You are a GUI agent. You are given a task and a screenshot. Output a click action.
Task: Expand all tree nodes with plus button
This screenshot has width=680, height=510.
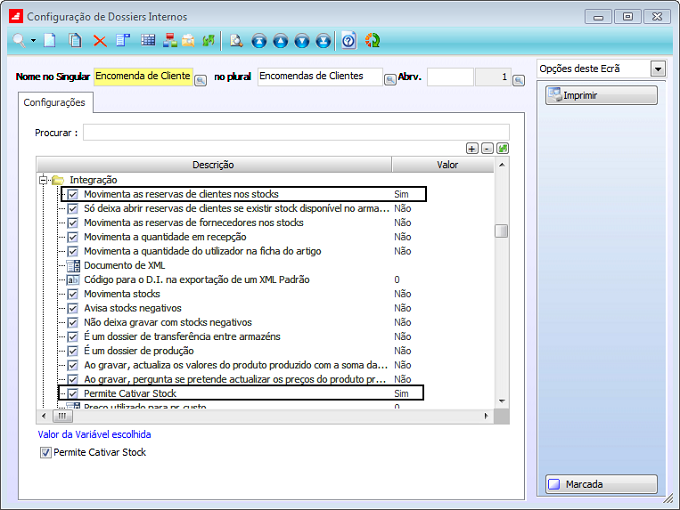472,148
